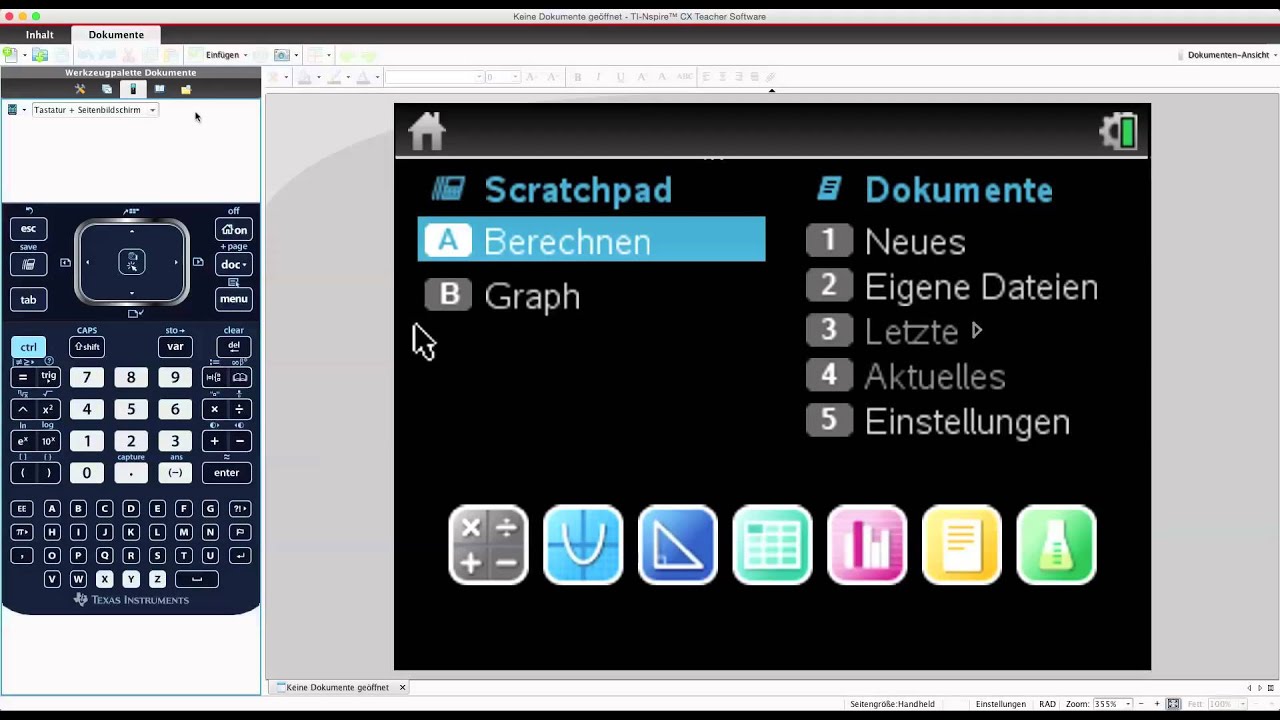This screenshot has height=720, width=1280.
Task: Toggle the ctrl key on keypad
Action: pyautogui.click(x=28, y=347)
